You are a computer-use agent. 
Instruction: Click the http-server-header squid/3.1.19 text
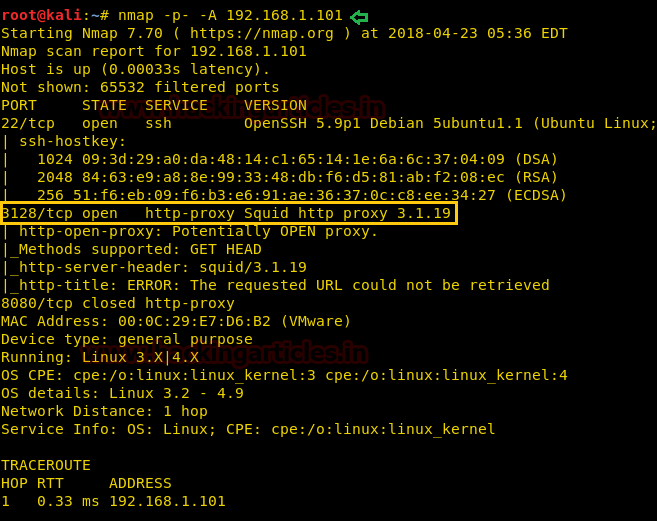tap(163, 267)
